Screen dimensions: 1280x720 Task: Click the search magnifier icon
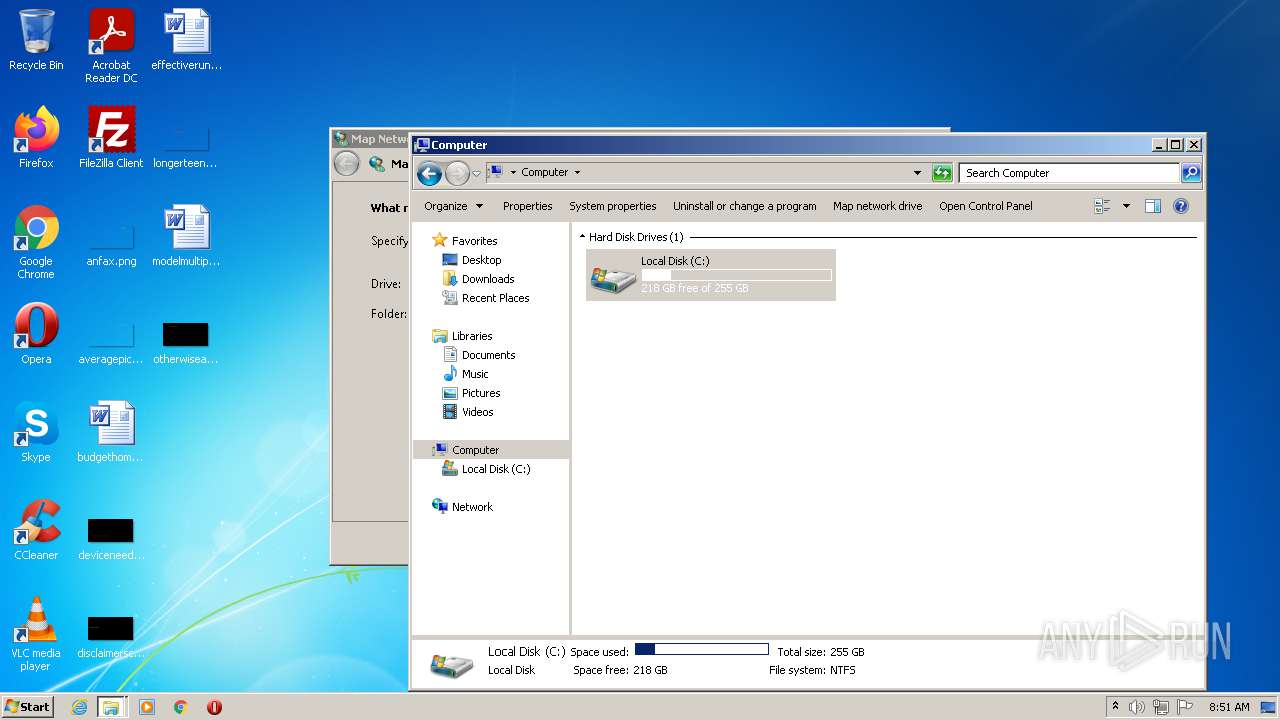point(1190,173)
